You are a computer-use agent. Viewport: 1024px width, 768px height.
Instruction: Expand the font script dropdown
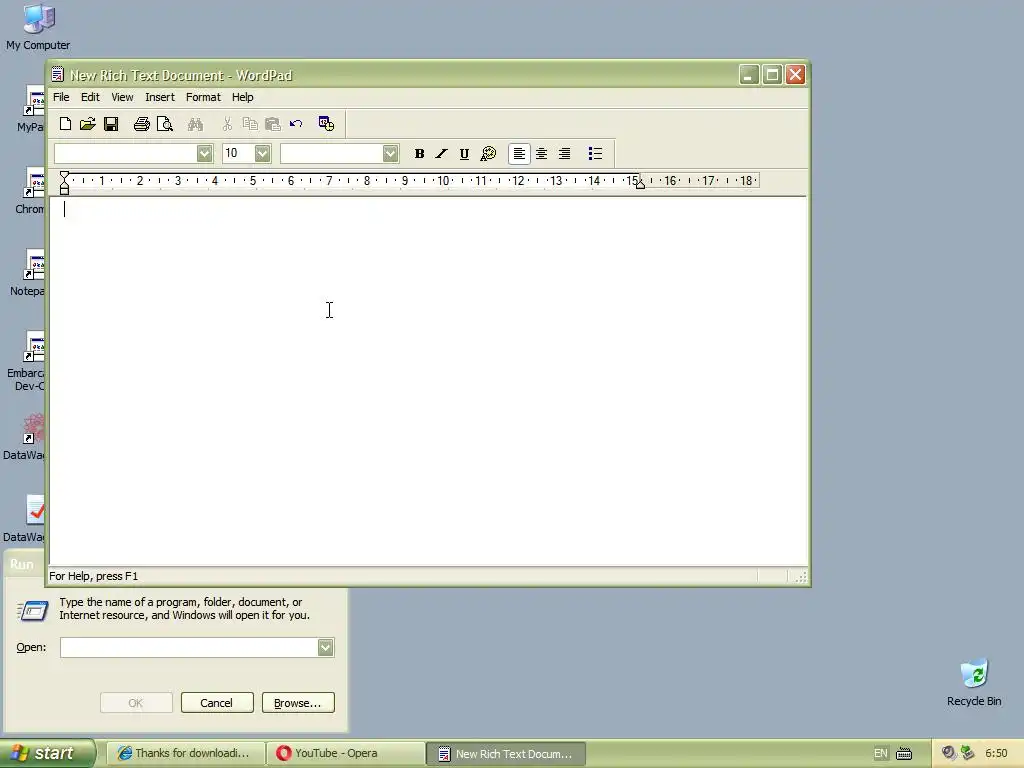coord(391,153)
